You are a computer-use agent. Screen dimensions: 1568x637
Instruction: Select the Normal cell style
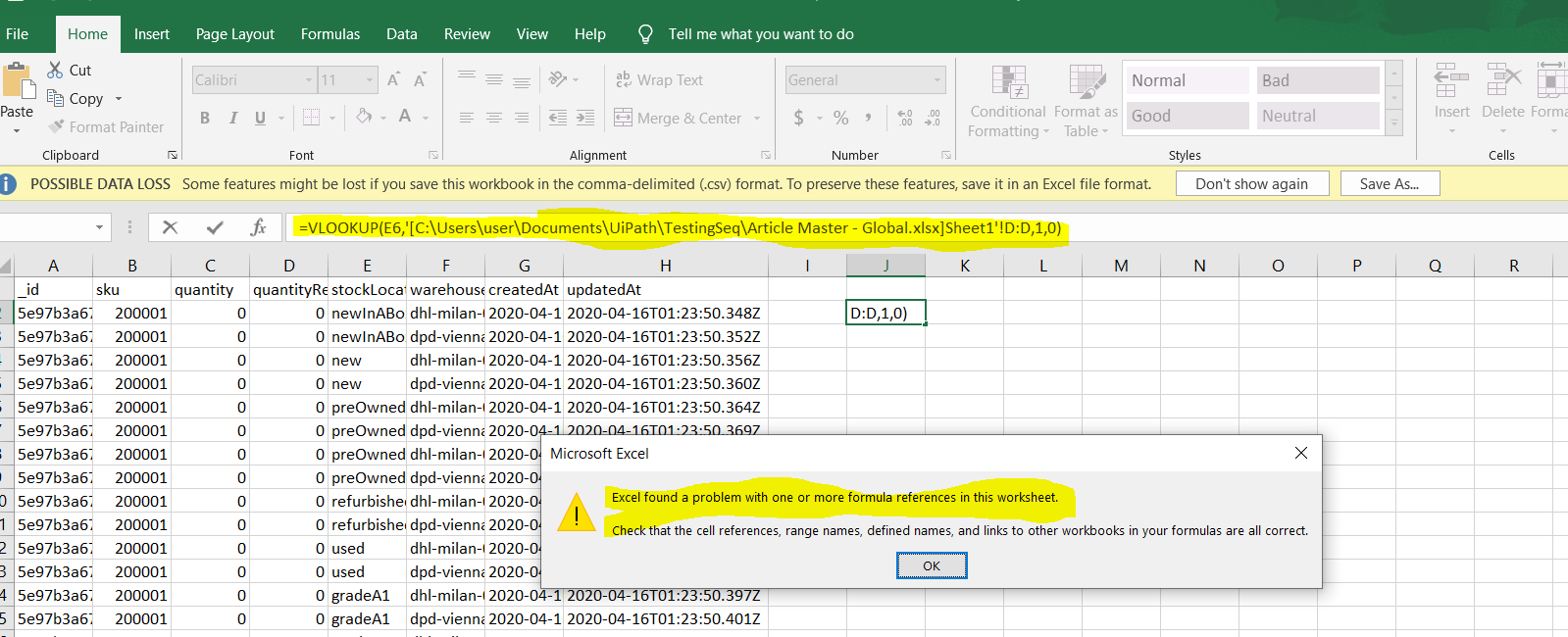tap(1187, 80)
